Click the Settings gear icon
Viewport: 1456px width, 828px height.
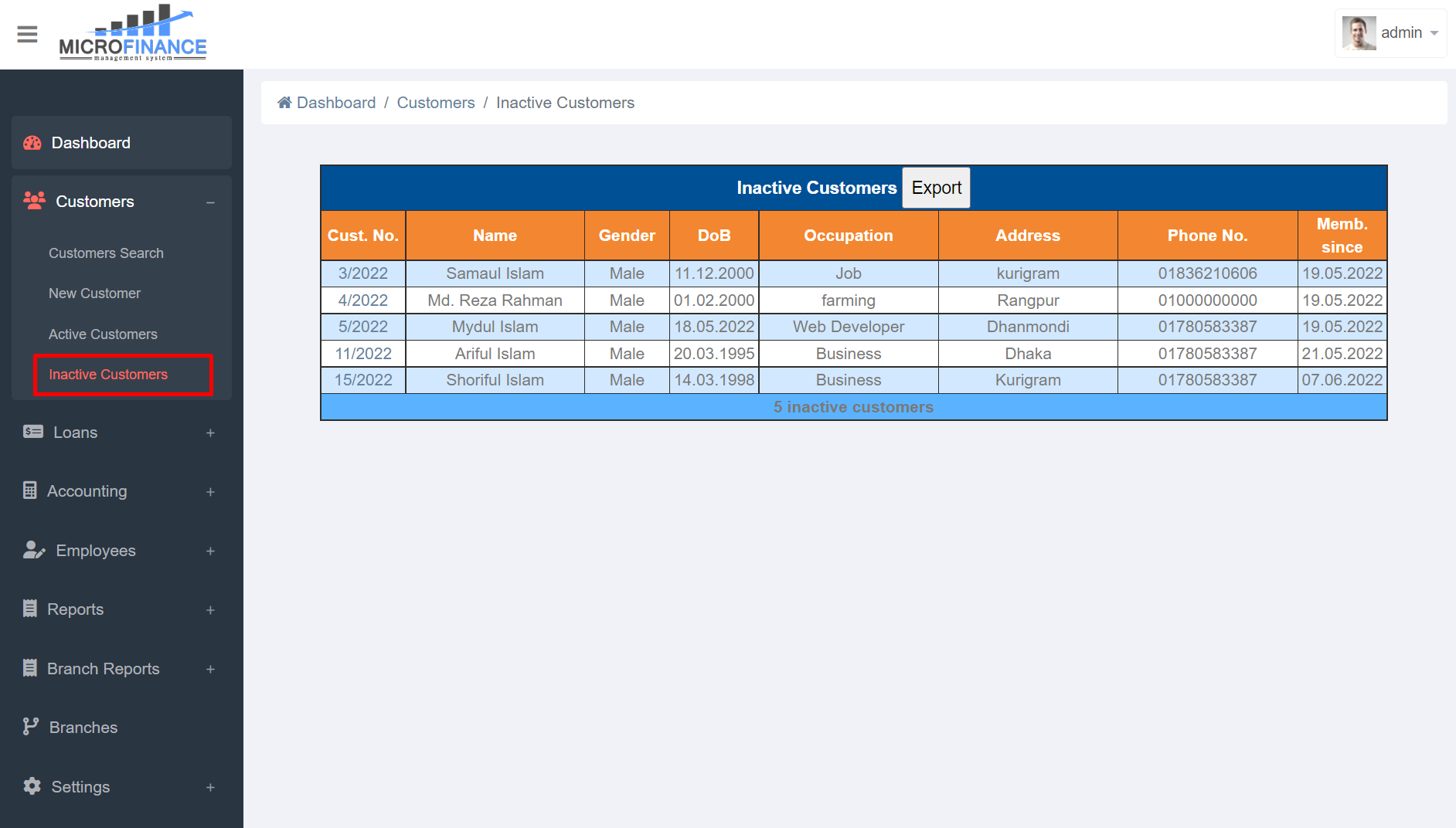coord(32,786)
